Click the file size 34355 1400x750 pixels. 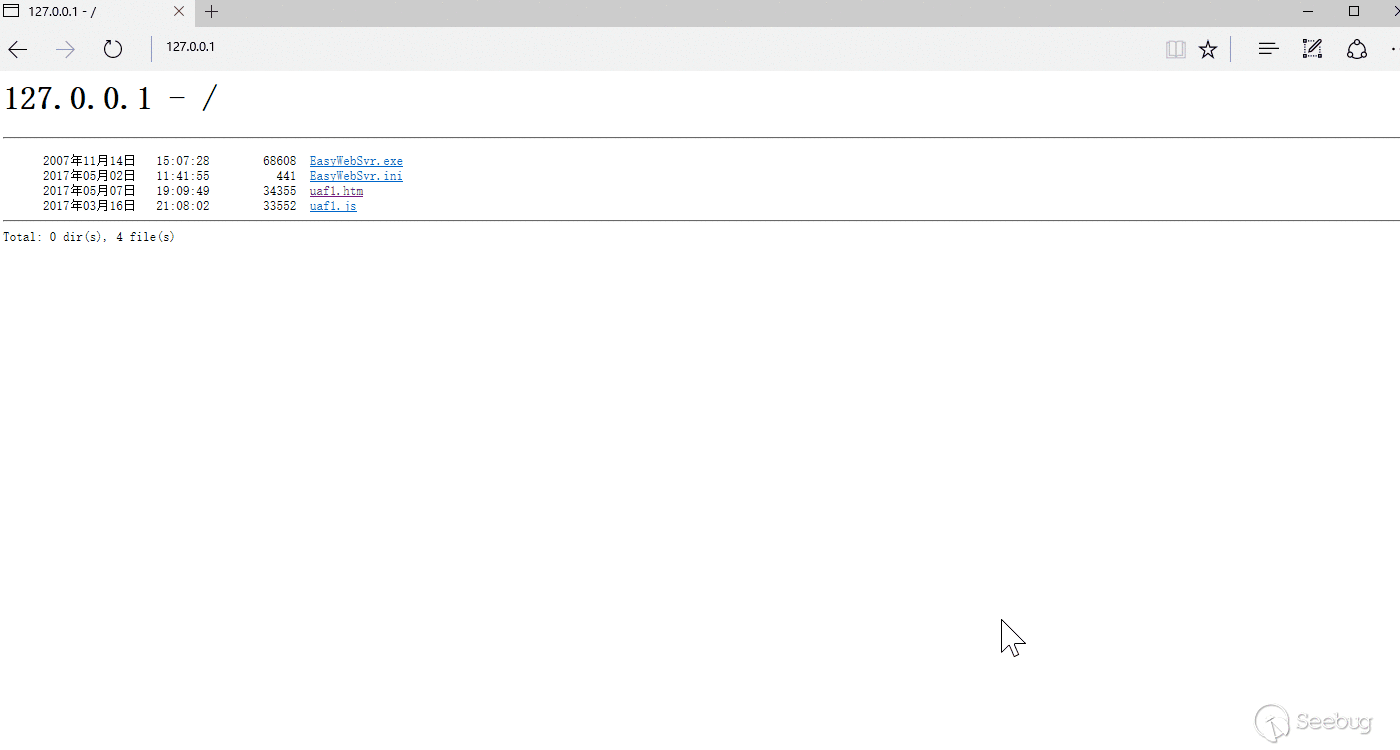(x=280, y=191)
